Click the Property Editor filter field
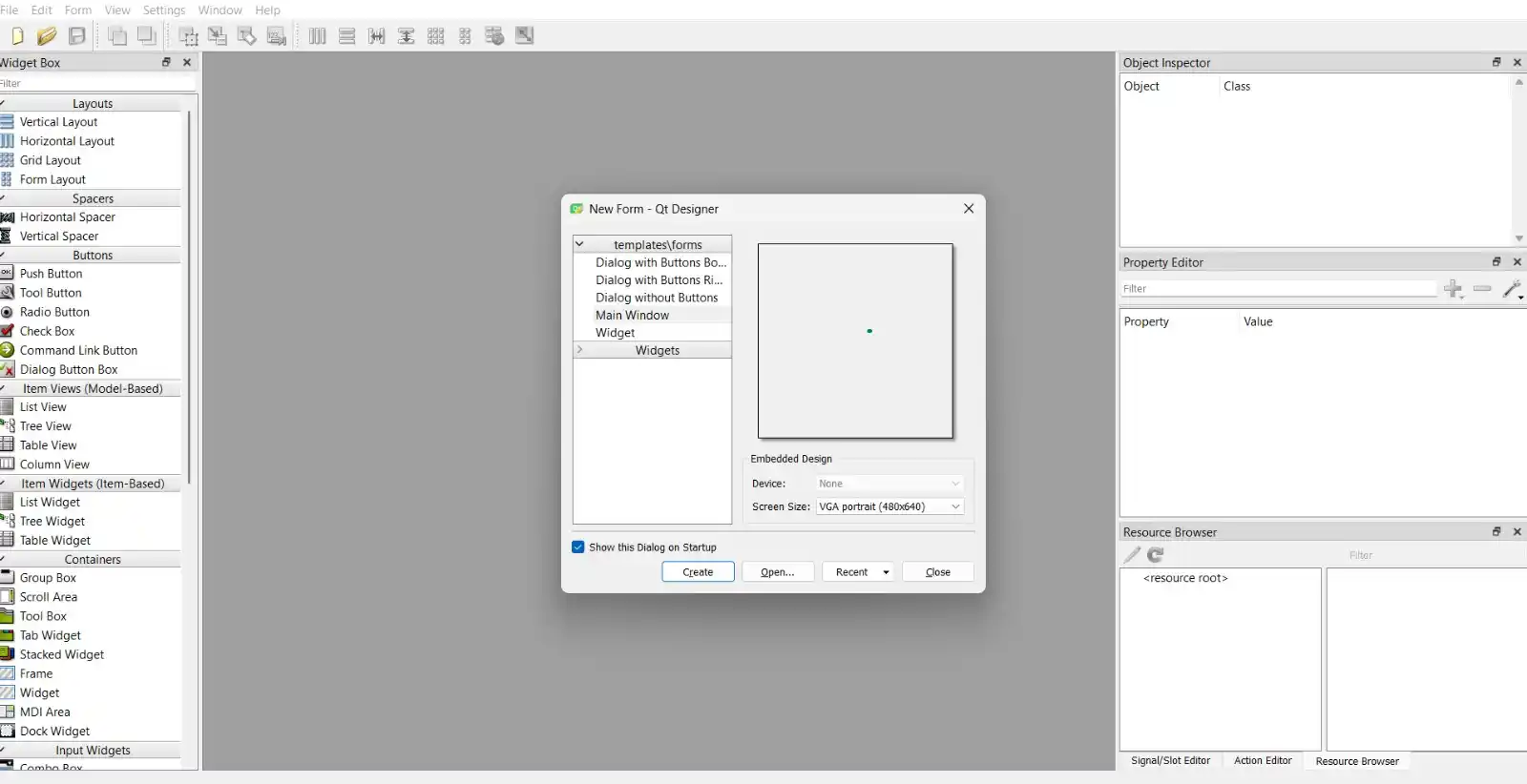The image size is (1527, 784). (1279, 288)
